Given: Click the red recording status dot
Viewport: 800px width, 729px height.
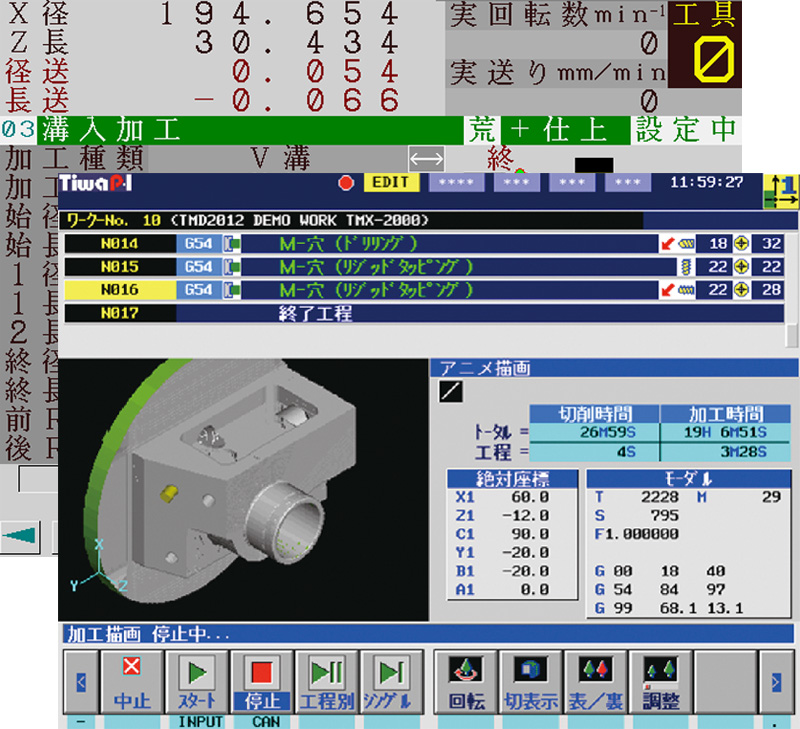Looking at the screenshot, I should [x=347, y=183].
